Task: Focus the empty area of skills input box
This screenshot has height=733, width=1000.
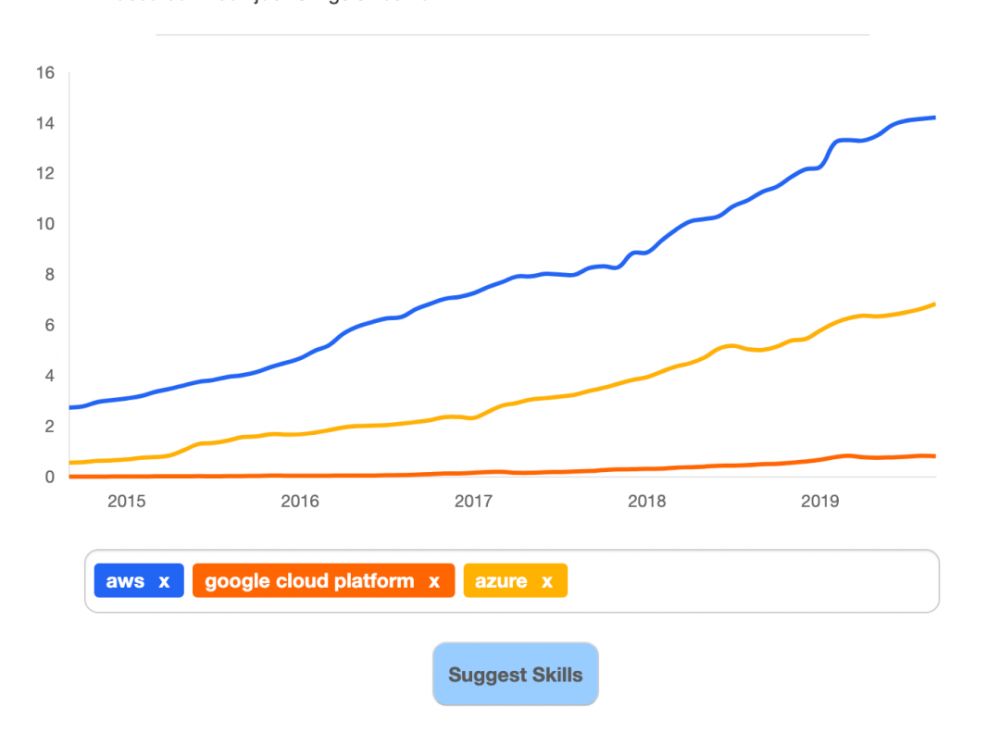Action: click(x=750, y=581)
